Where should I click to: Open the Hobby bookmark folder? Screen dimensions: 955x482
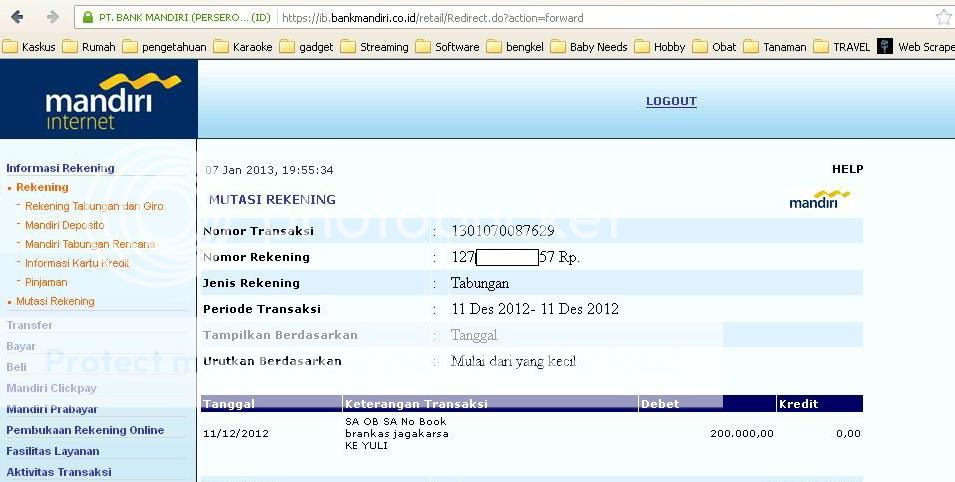(x=660, y=47)
